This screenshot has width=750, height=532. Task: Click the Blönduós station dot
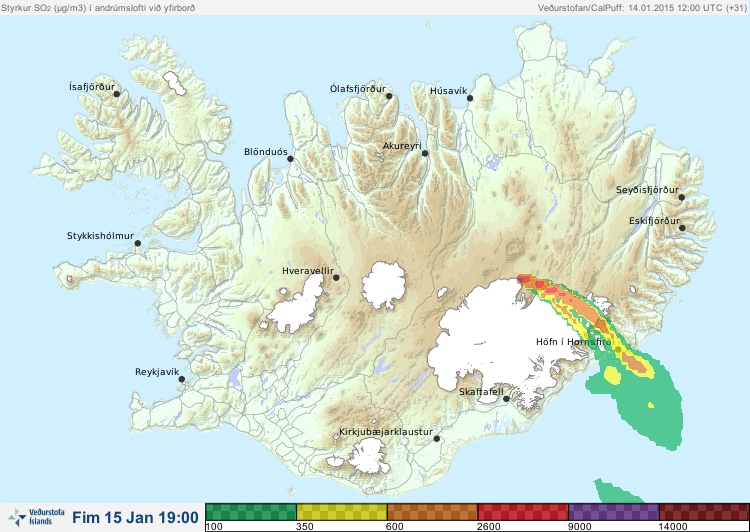(290, 159)
